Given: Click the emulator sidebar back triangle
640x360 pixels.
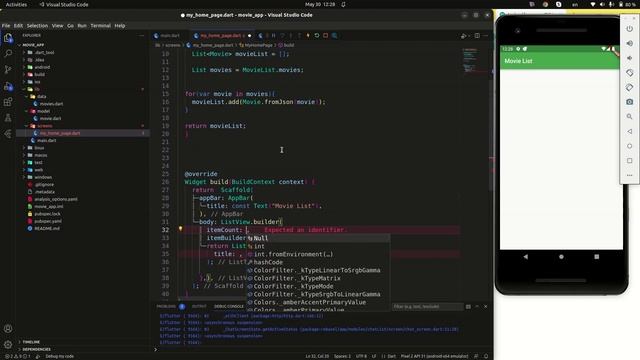Looking at the screenshot, I should coord(629,131).
